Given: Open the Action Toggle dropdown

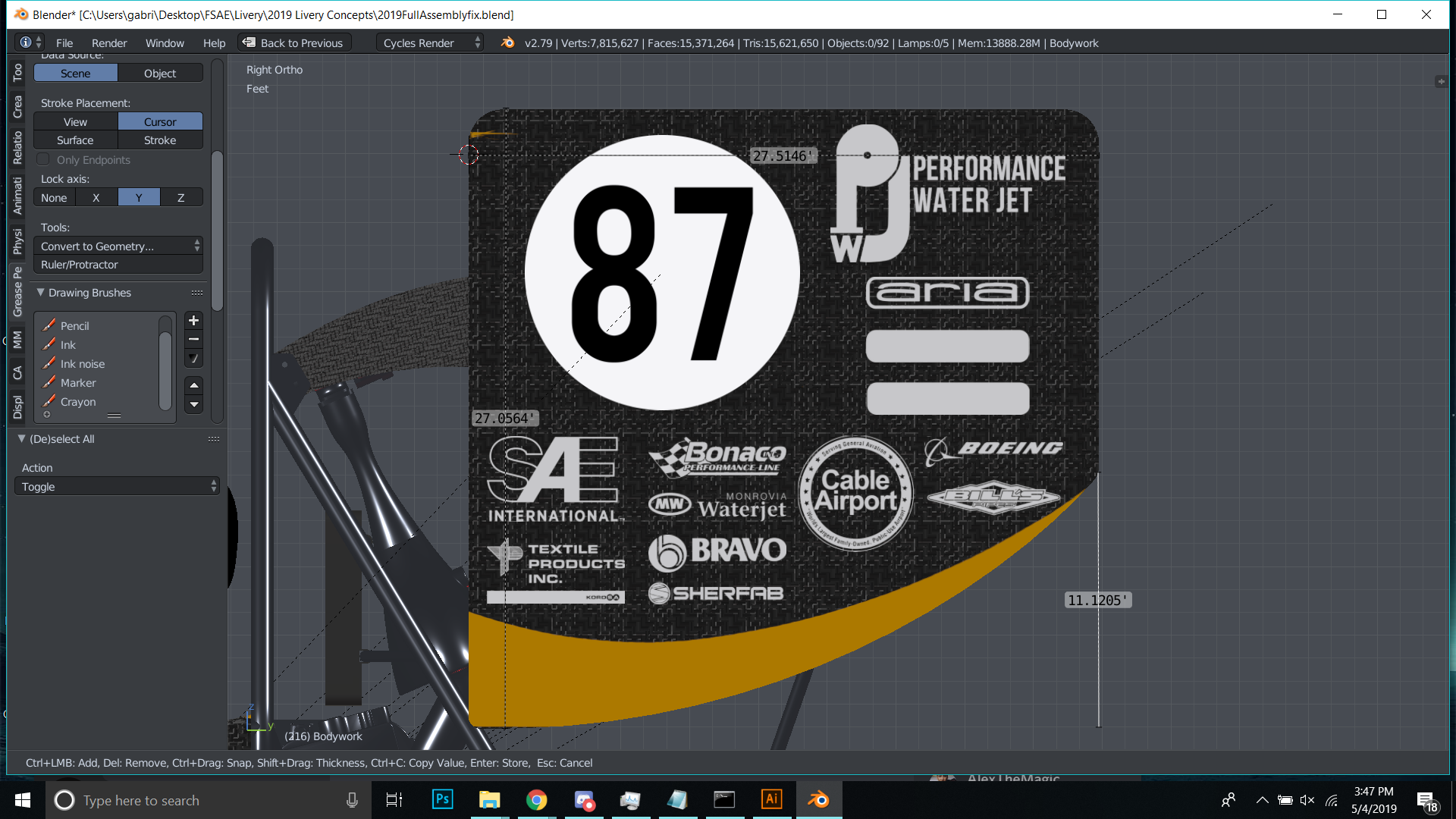Looking at the screenshot, I should (117, 486).
